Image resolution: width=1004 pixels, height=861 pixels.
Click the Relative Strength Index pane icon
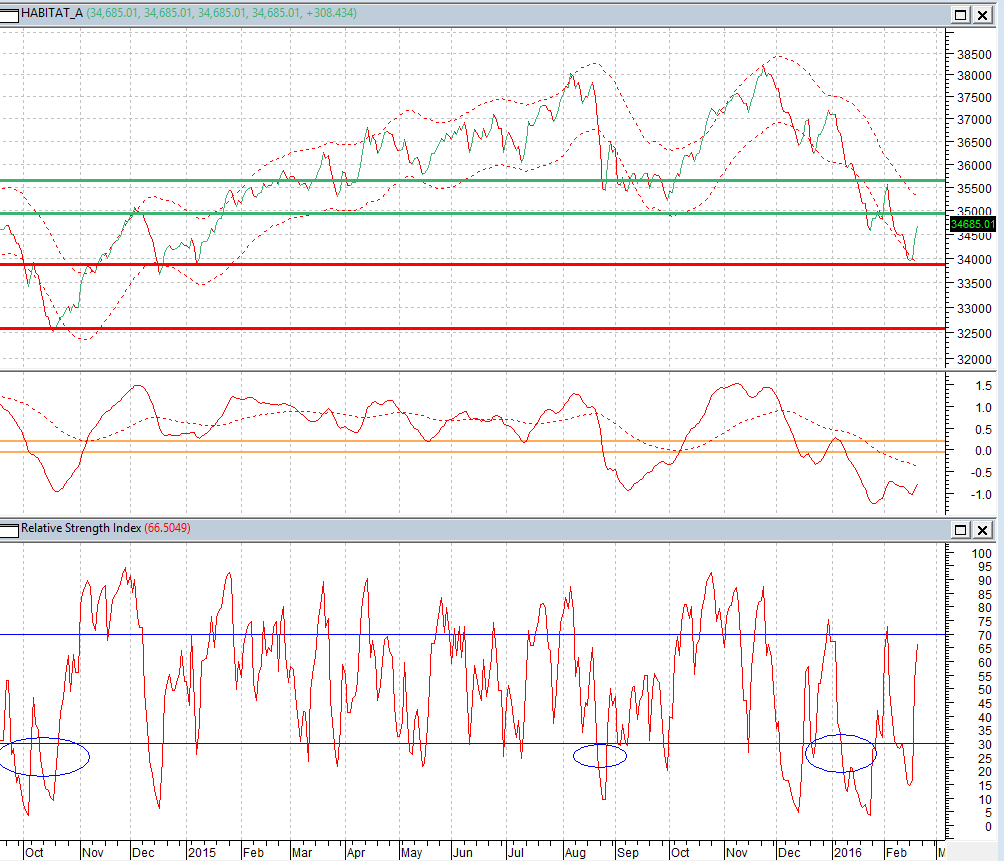(9, 529)
